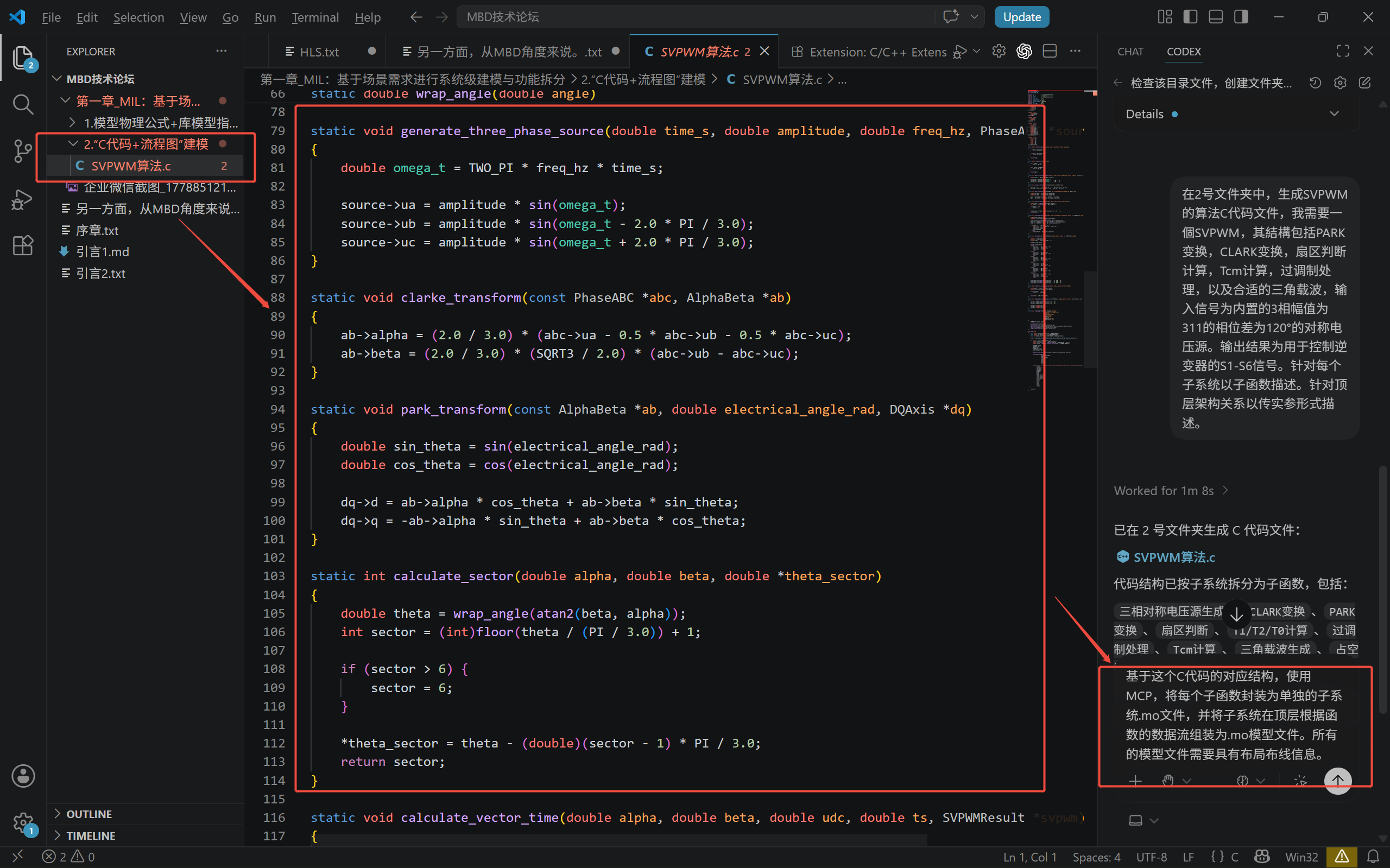Open the approval mode hand dropdown

[1177, 781]
